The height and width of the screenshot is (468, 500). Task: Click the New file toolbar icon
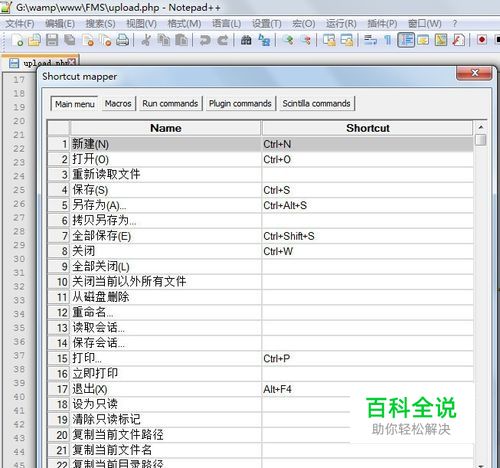coord(18,40)
